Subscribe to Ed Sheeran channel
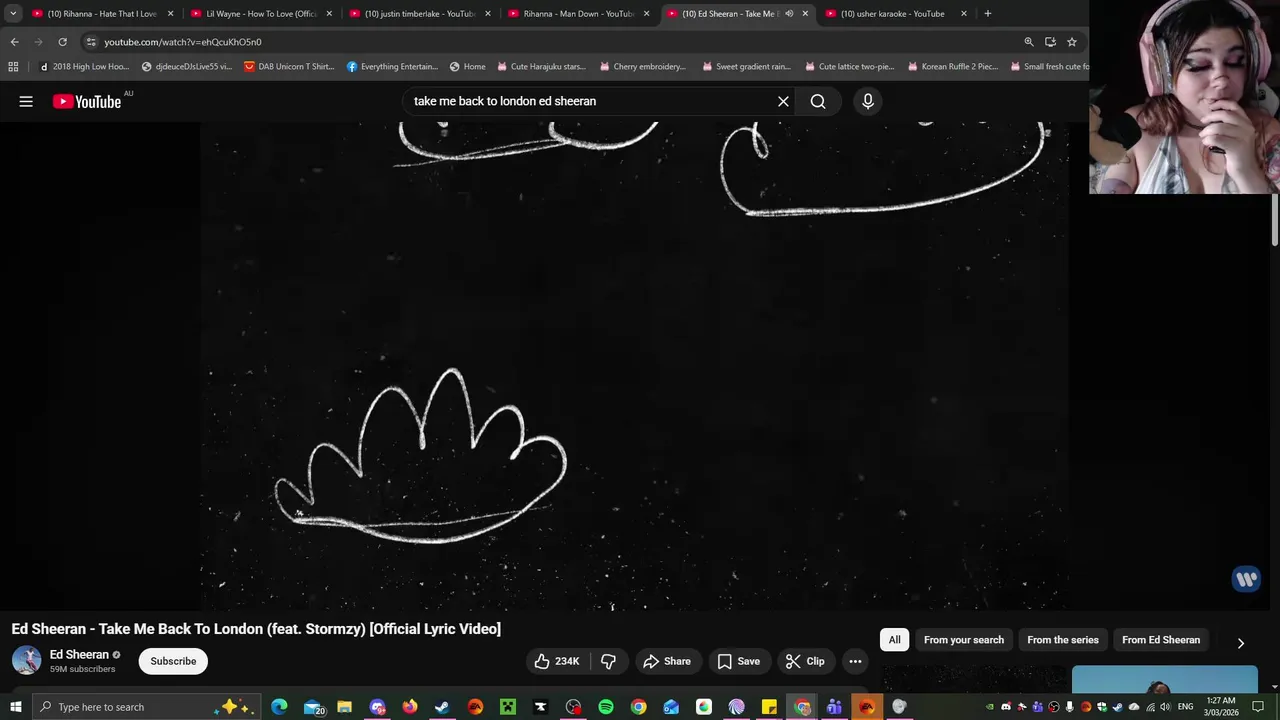This screenshot has height=720, width=1280. (173, 661)
